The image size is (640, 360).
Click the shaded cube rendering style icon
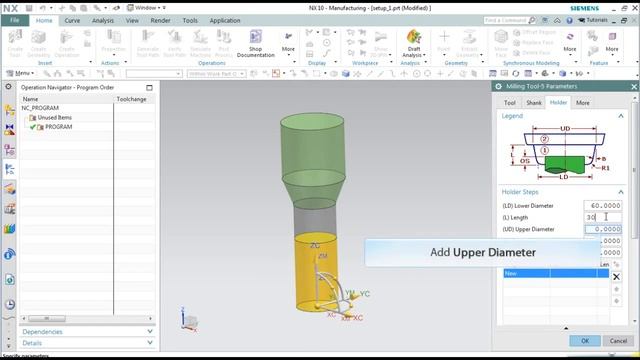tap(563, 73)
